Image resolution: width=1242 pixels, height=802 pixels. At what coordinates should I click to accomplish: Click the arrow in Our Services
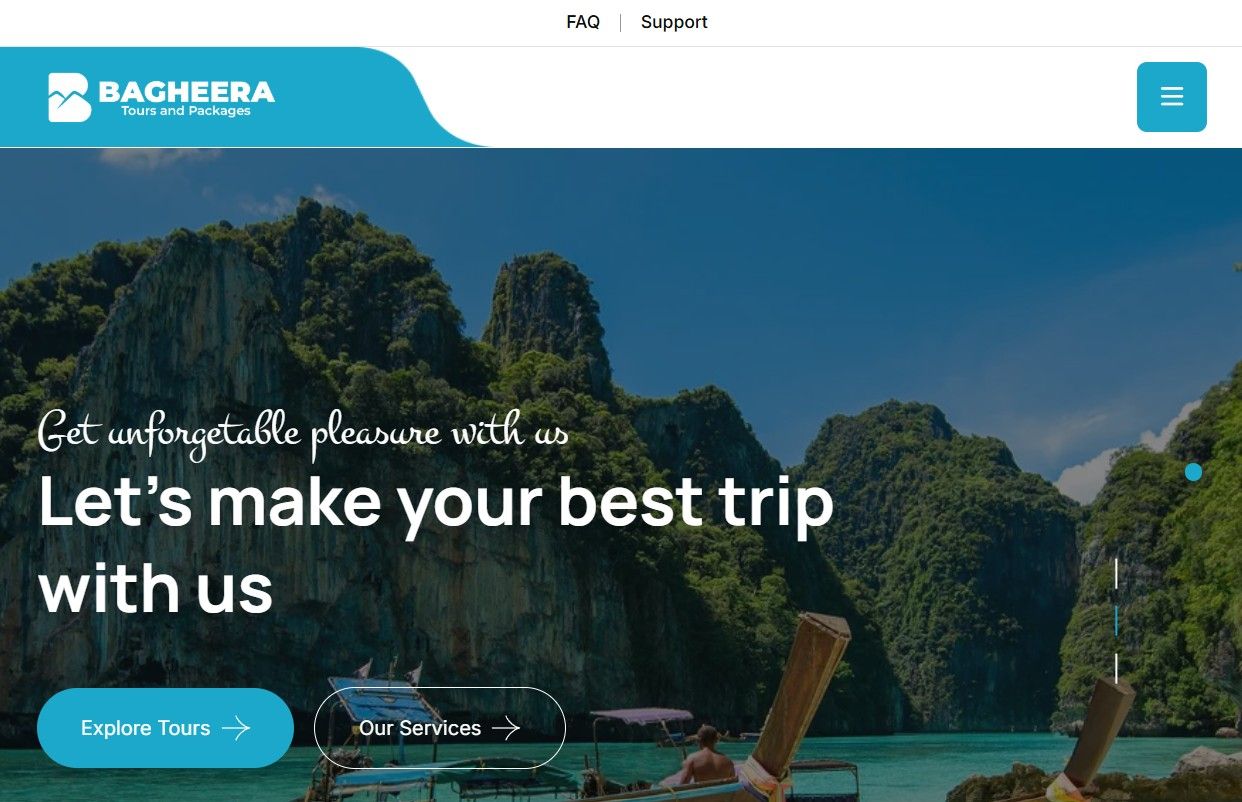tap(506, 728)
